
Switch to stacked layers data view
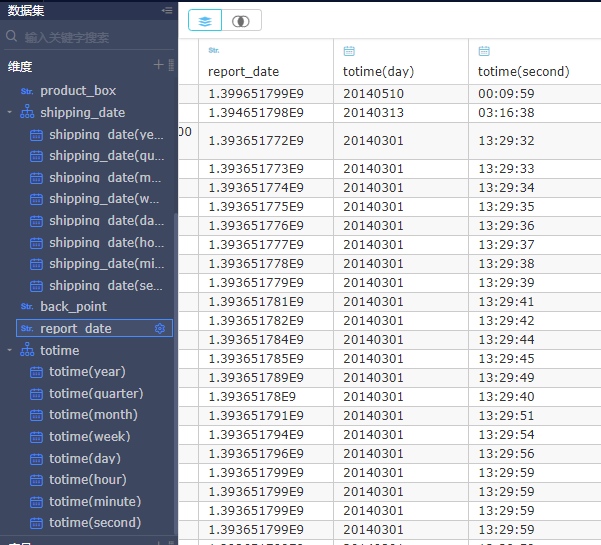coord(205,20)
